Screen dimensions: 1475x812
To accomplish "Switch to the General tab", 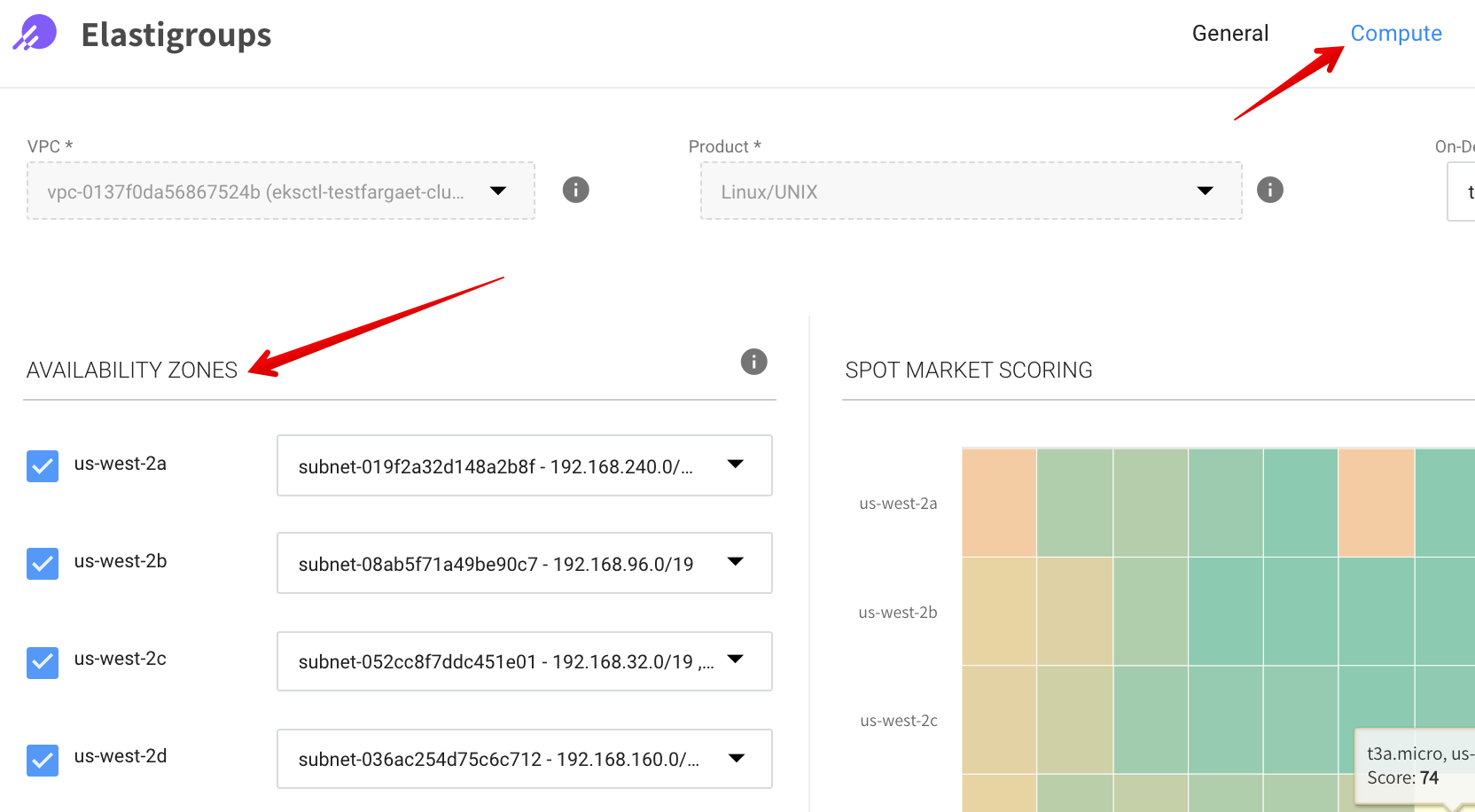I will point(1229,34).
